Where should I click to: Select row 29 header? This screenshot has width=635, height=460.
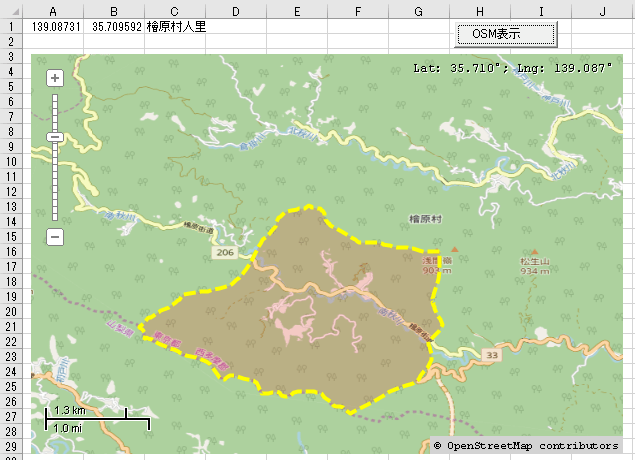(x=11, y=447)
